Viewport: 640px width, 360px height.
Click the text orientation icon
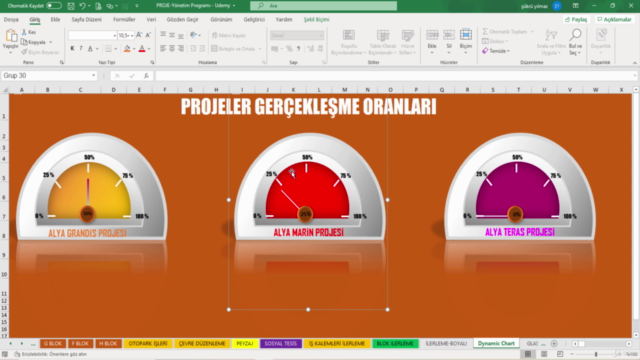point(193,35)
